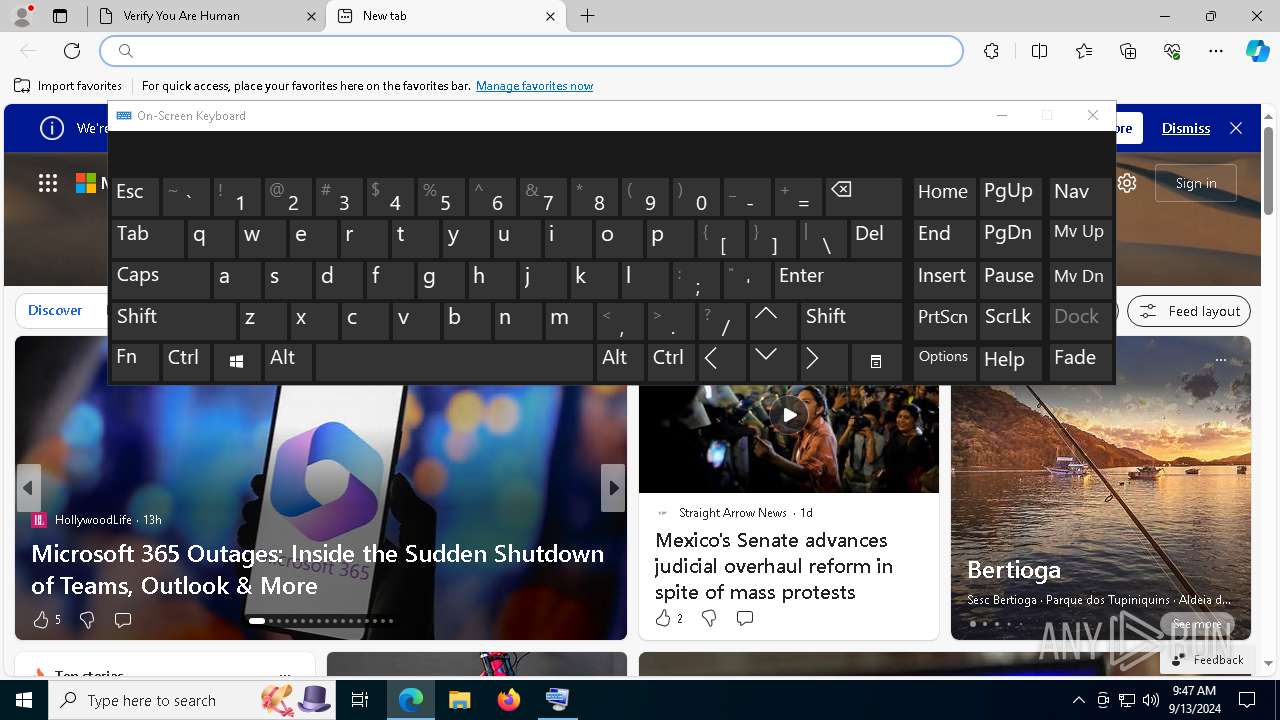The image size is (1280, 720).
Task: Toggle right Alt key on On-Screen Keyboard
Action: (x=620, y=362)
